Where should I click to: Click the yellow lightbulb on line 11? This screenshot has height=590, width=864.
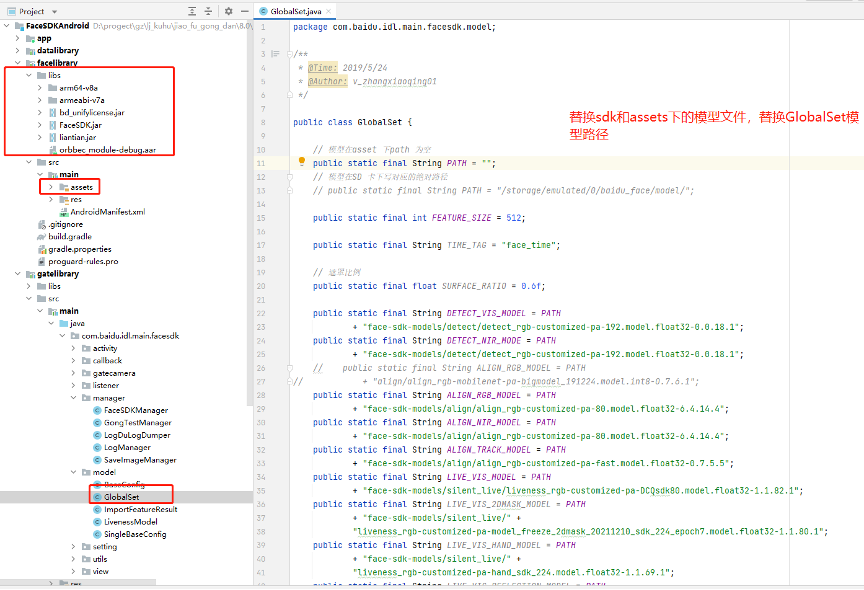point(301,161)
